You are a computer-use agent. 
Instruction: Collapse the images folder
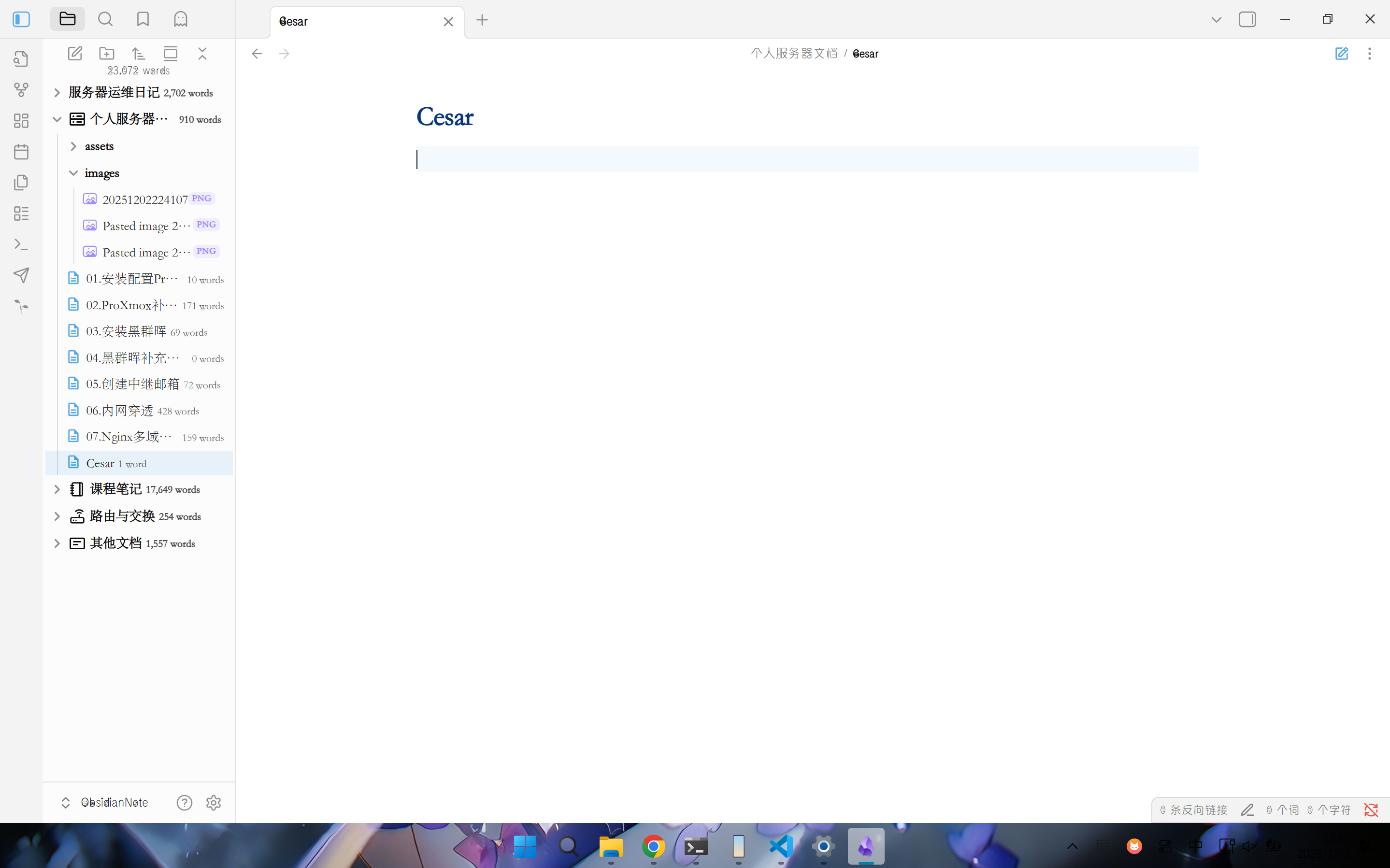pos(73,173)
